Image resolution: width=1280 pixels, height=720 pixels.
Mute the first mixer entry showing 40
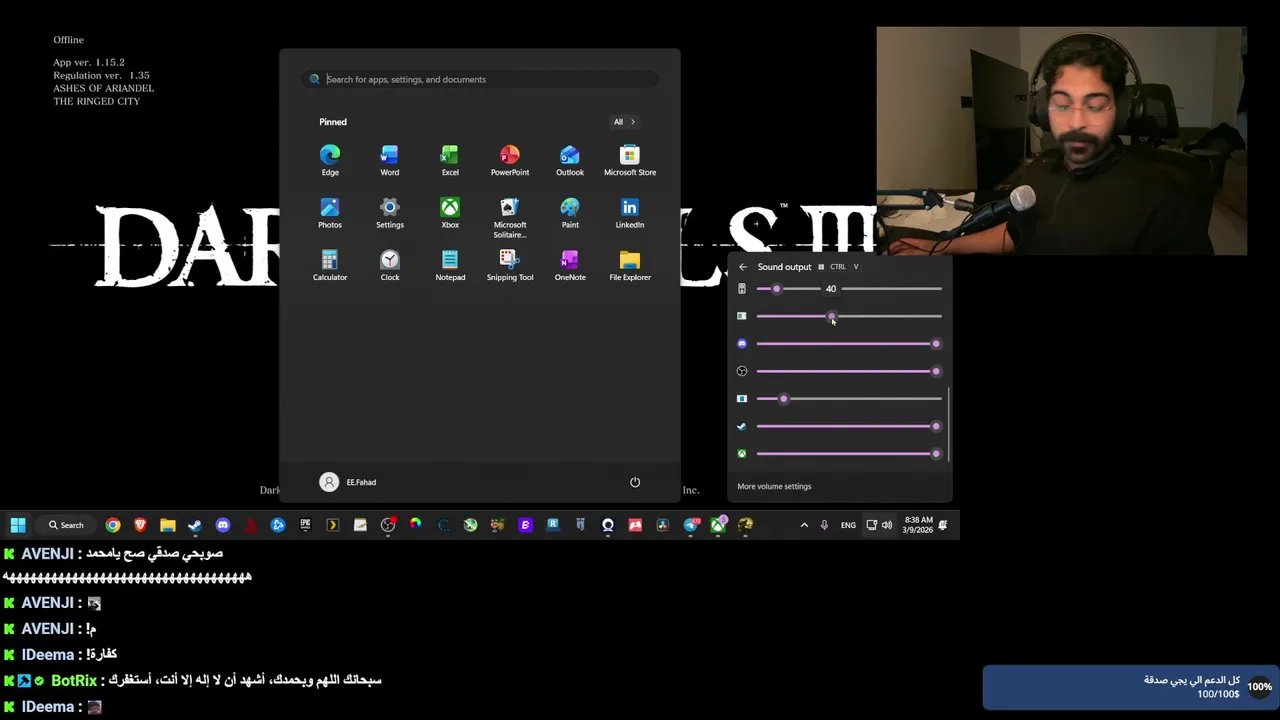742,289
